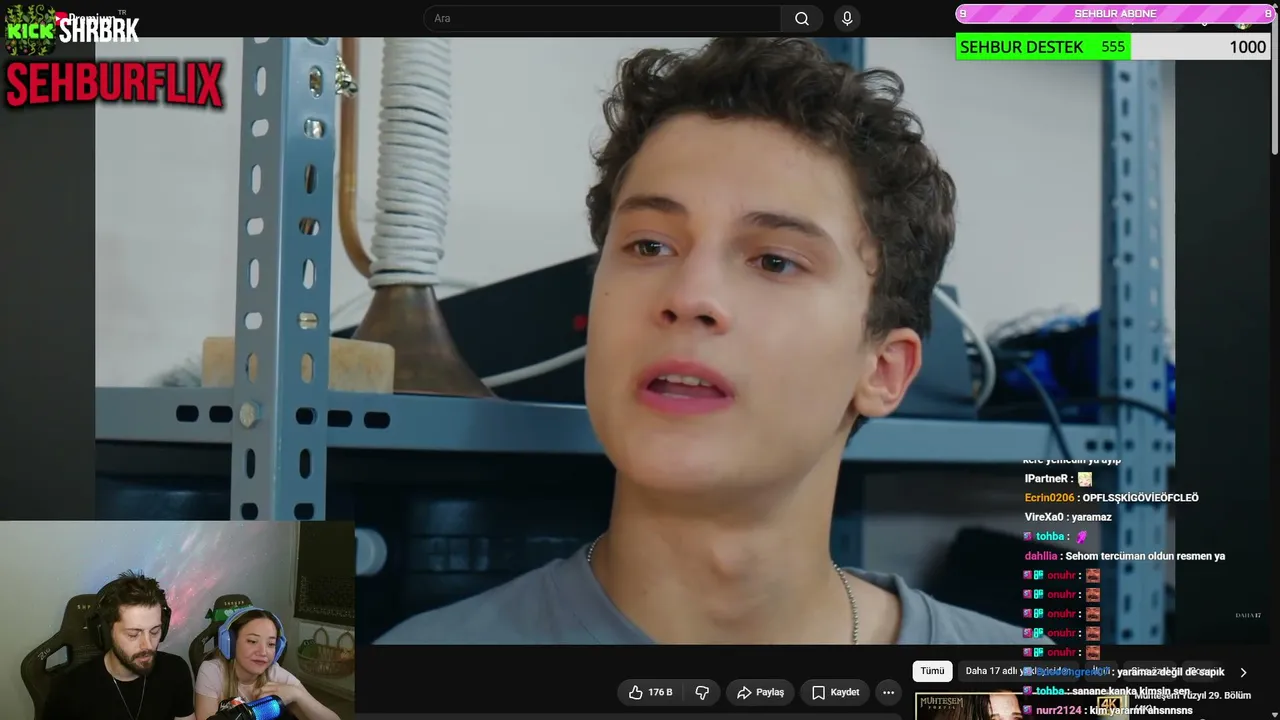Select the Tümü filter chip
Image resolution: width=1280 pixels, height=720 pixels.
(x=932, y=671)
